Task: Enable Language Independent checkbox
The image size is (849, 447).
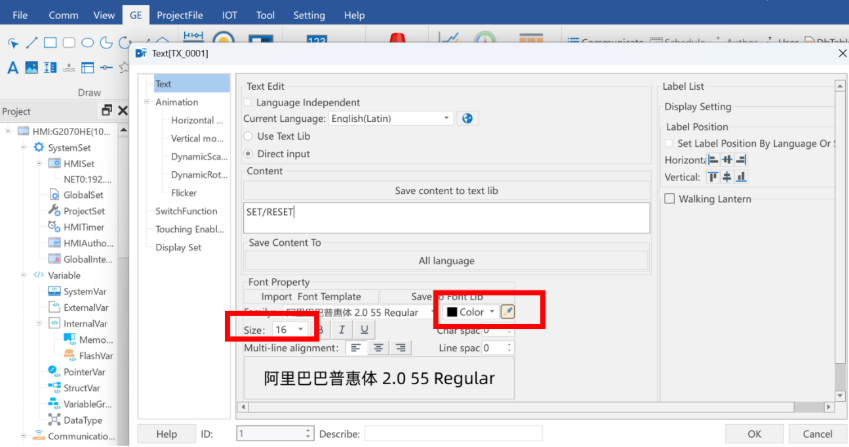Action: (248, 102)
